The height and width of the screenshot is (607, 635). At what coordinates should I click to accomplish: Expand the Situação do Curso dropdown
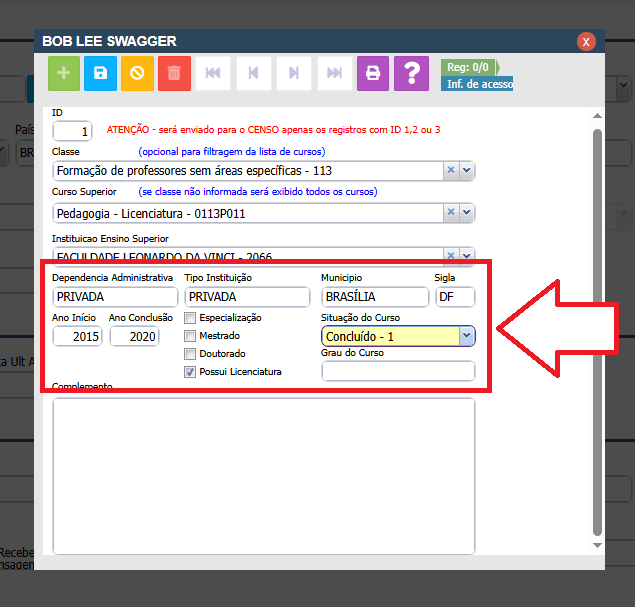(x=466, y=337)
